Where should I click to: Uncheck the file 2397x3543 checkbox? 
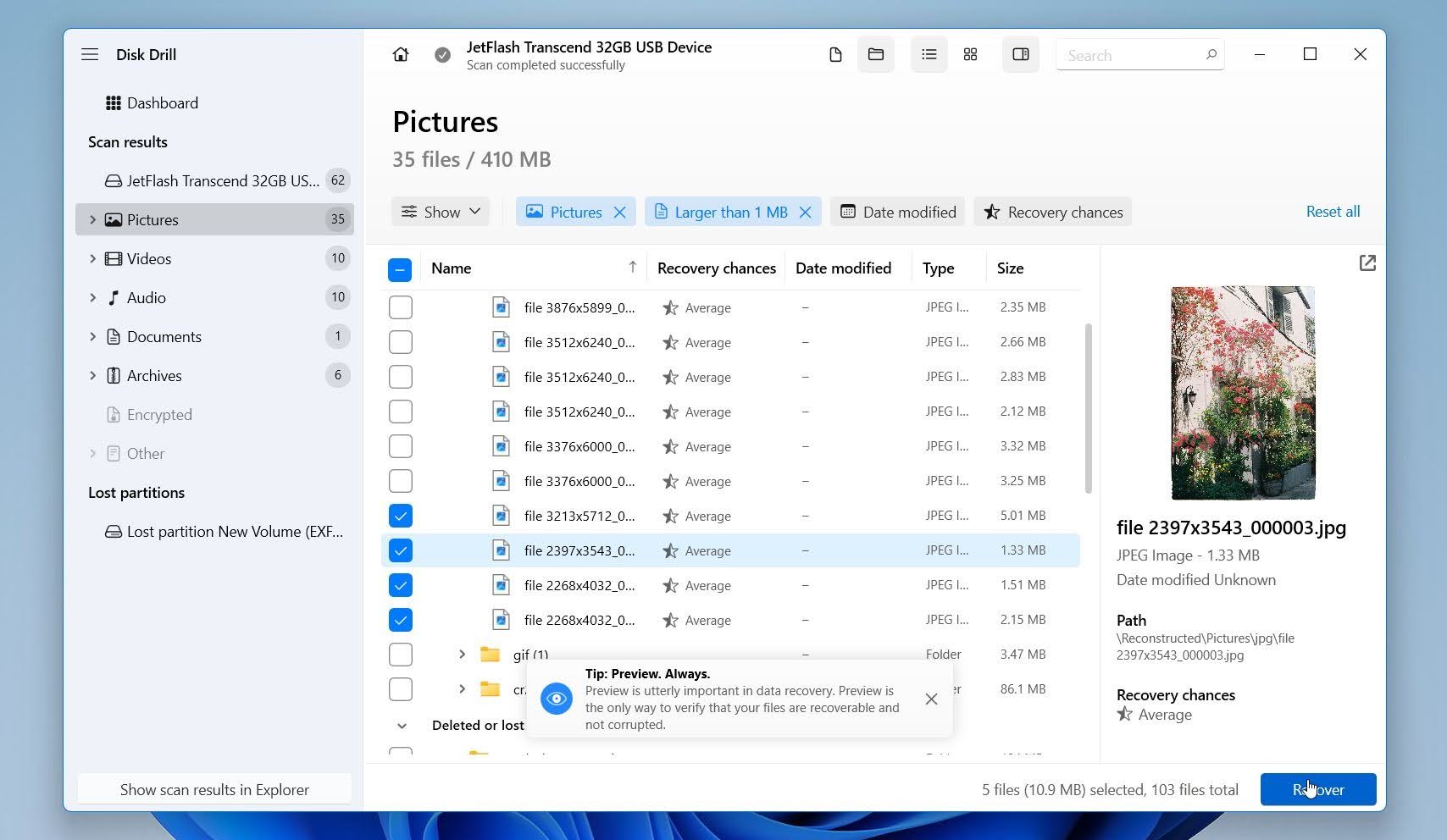click(x=401, y=550)
